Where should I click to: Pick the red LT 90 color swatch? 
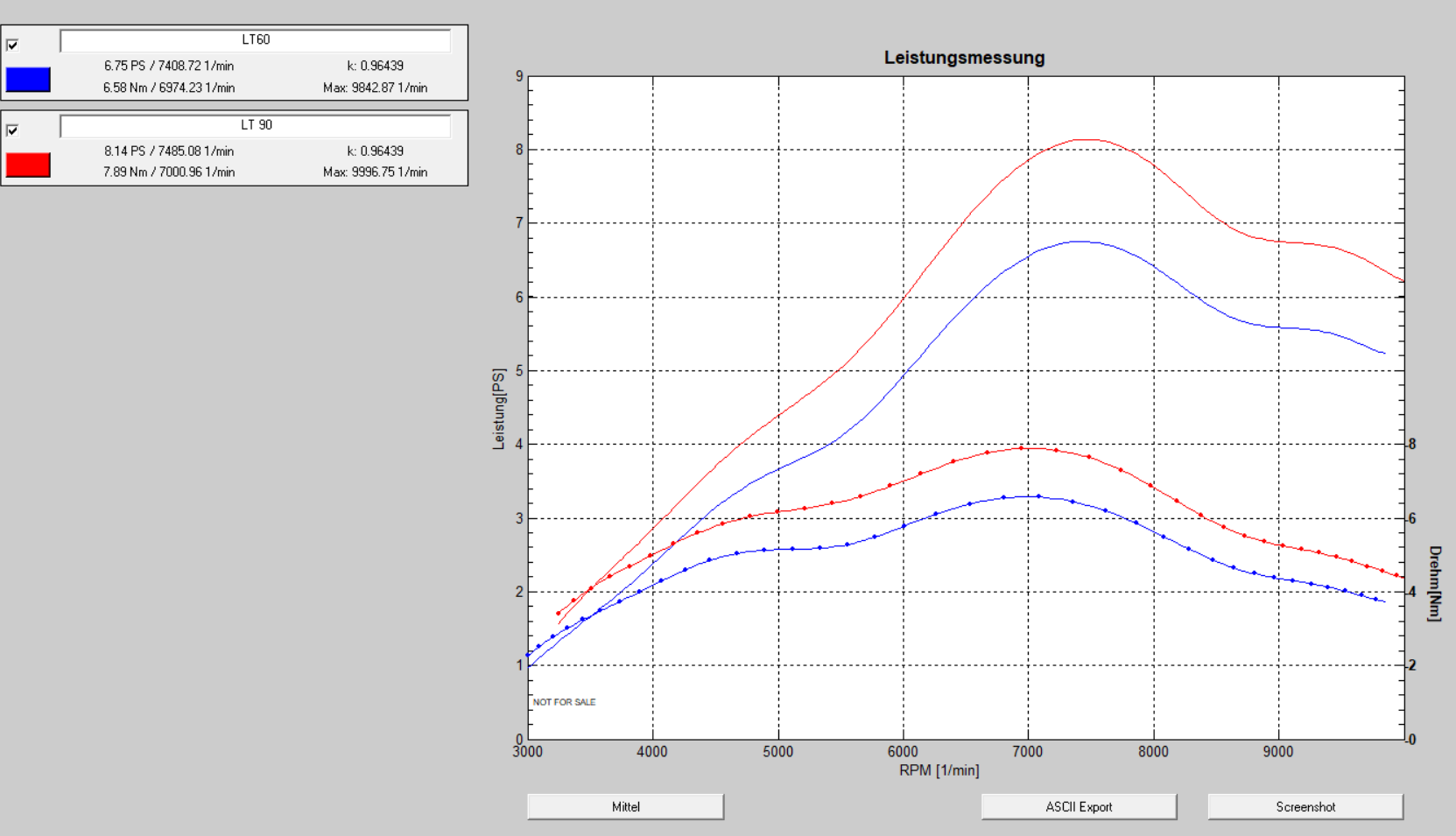tap(28, 165)
